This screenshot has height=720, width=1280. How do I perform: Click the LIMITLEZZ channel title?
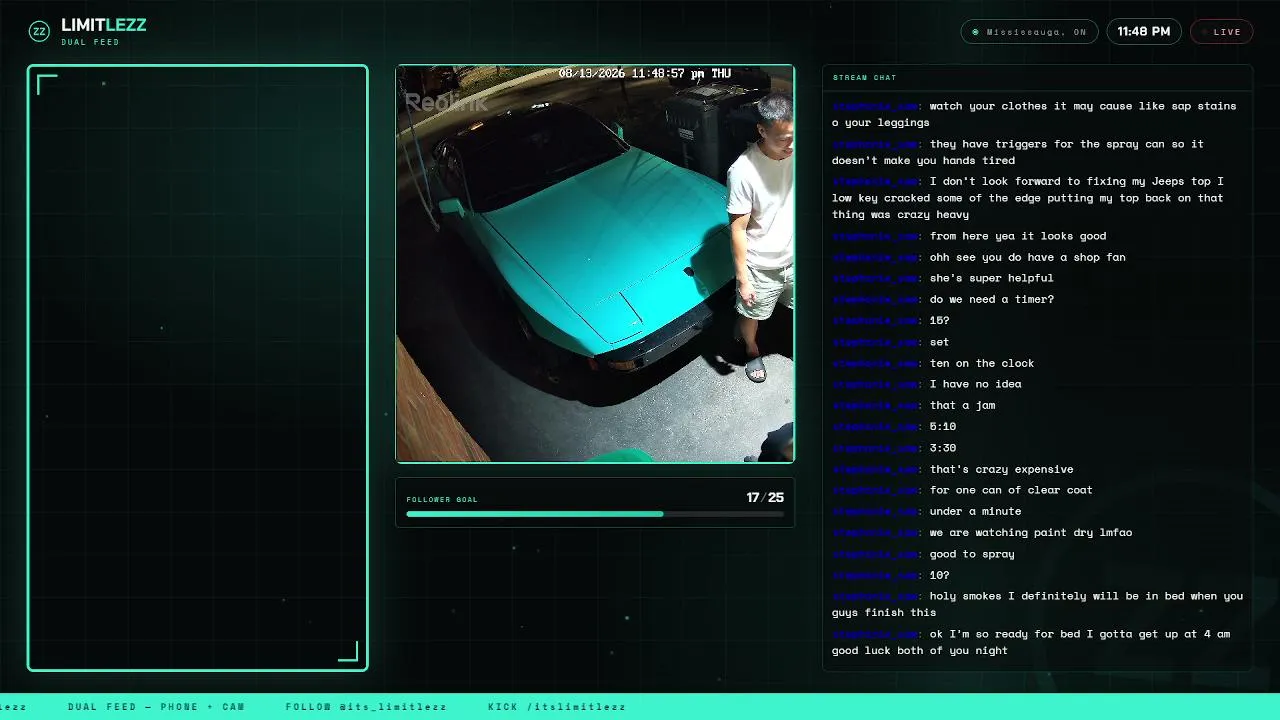(104, 25)
